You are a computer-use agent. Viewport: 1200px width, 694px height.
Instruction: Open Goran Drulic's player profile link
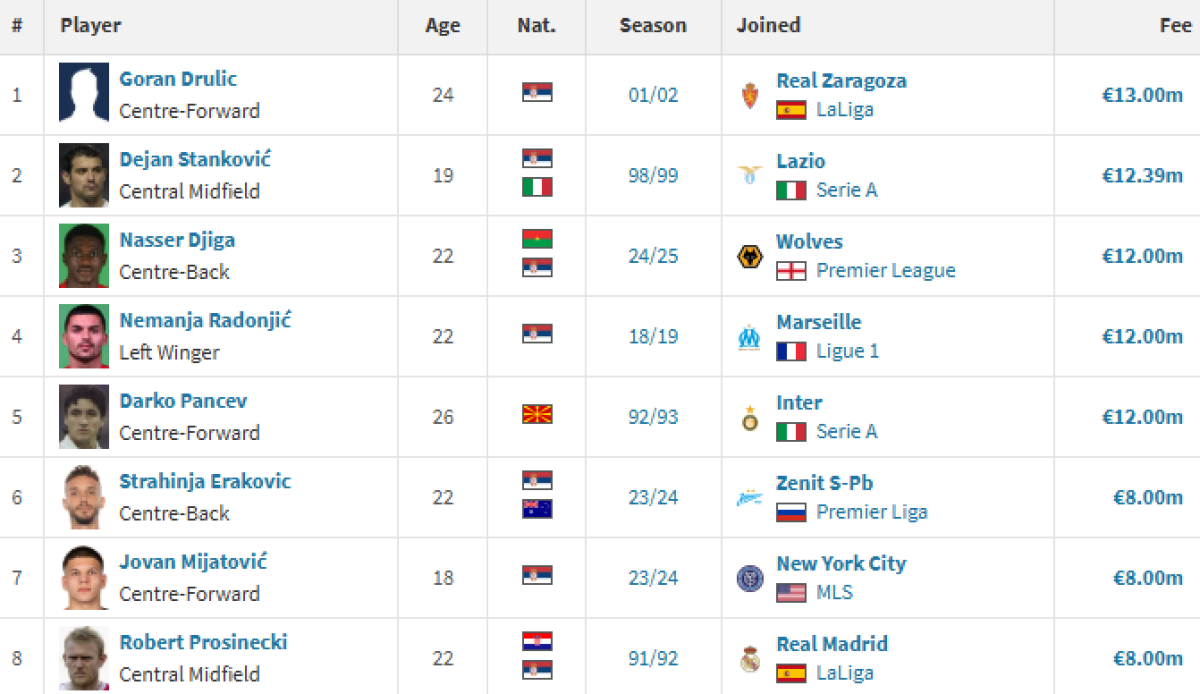pyautogui.click(x=178, y=79)
